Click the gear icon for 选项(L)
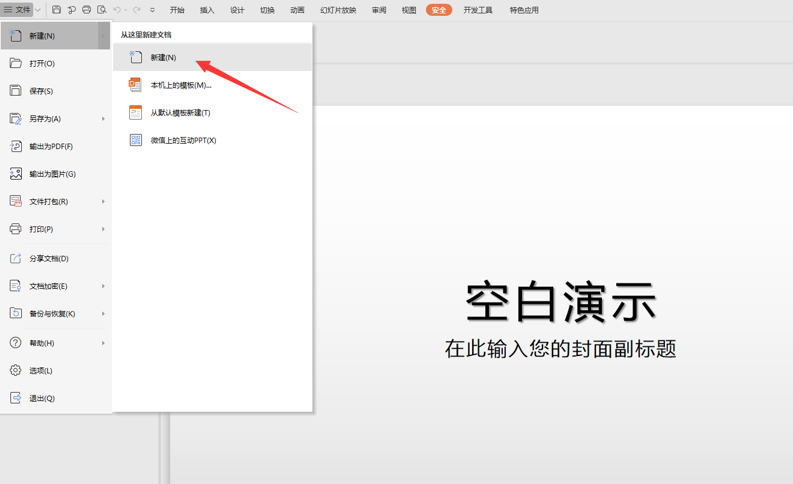 16,370
